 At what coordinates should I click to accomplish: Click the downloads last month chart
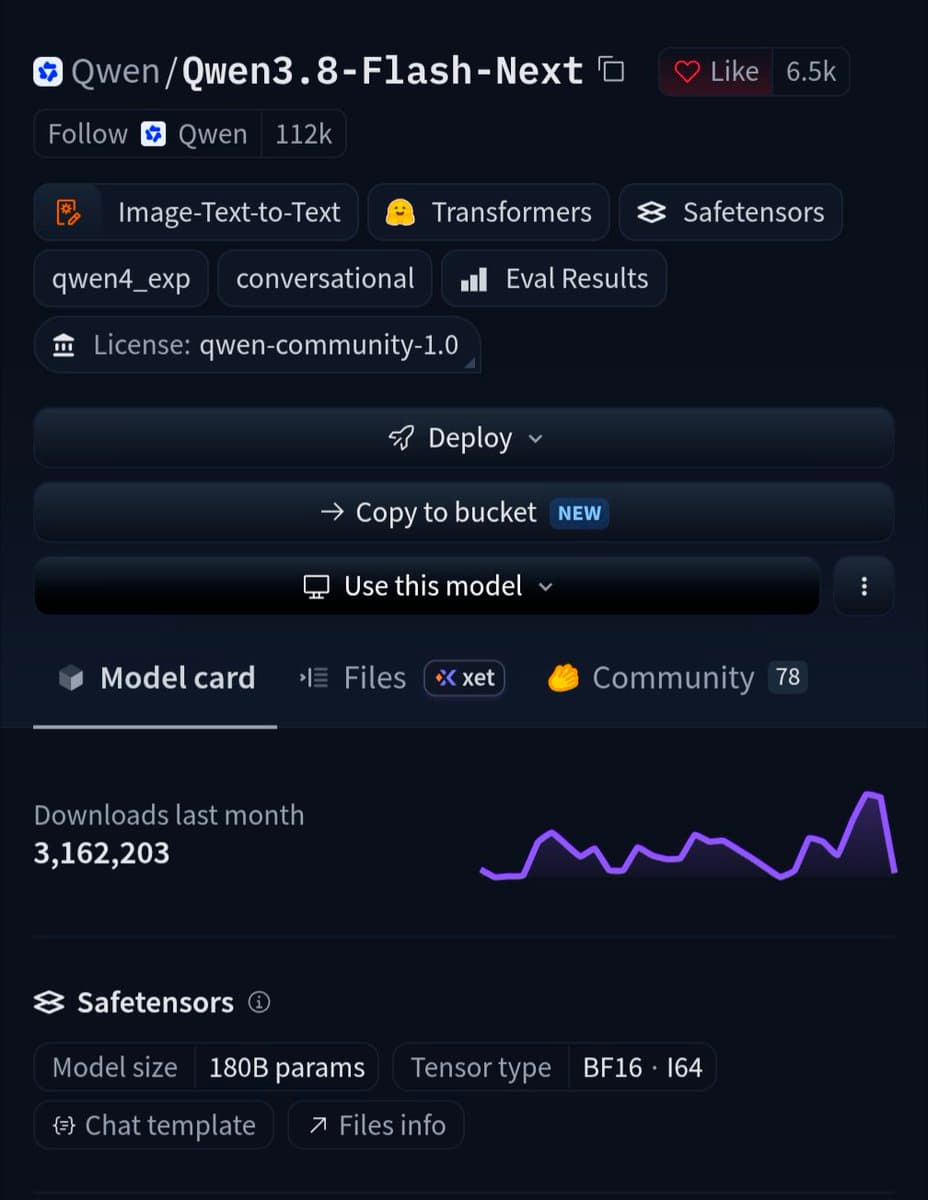pyautogui.click(x=688, y=836)
